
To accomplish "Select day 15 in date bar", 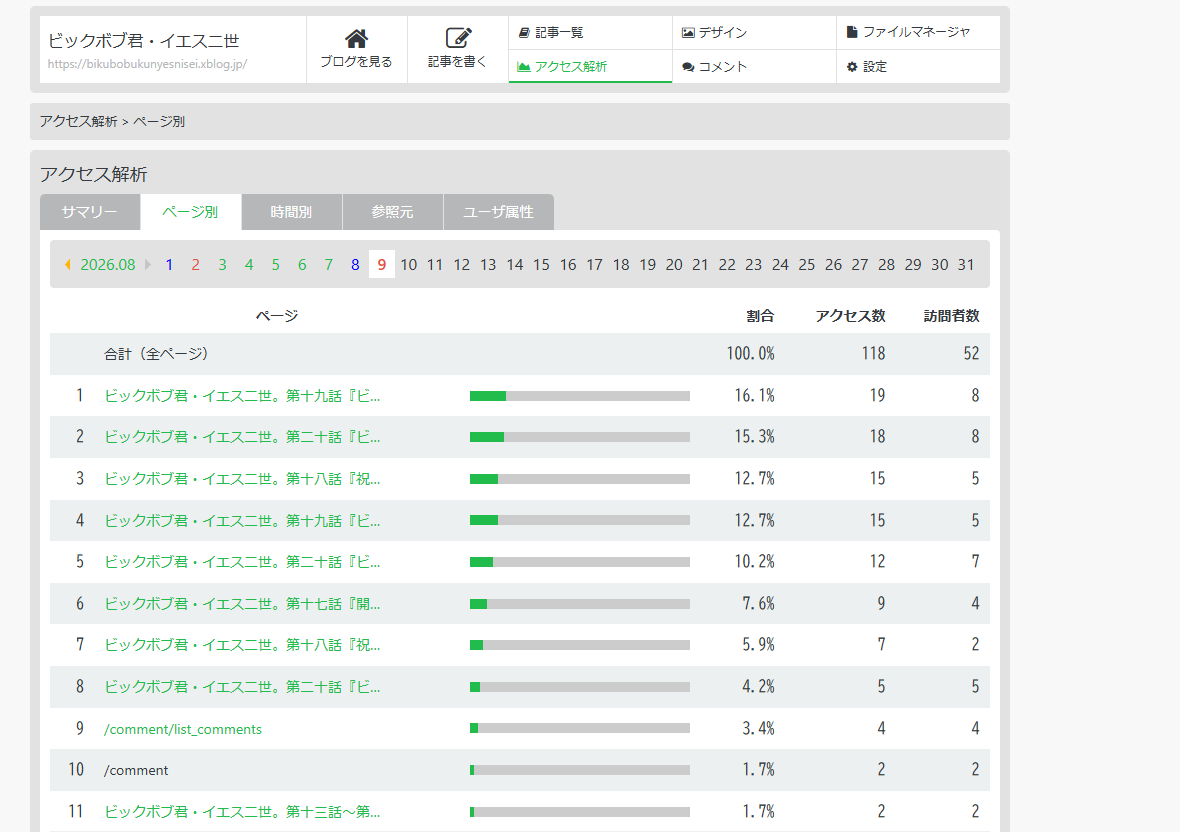I will tap(541, 265).
